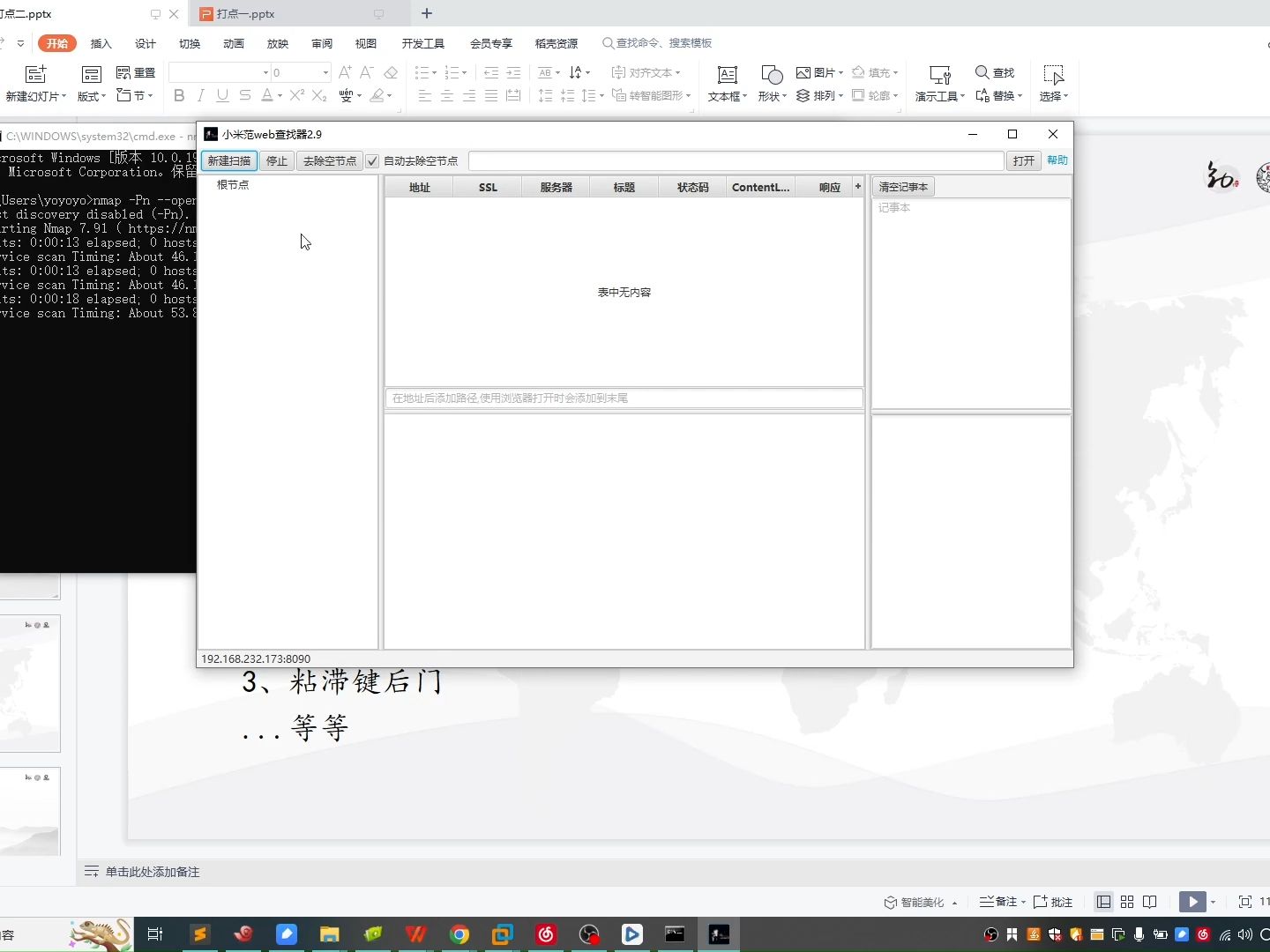The height and width of the screenshot is (952, 1270).
Task: Click the 地址 column header
Action: 419,187
